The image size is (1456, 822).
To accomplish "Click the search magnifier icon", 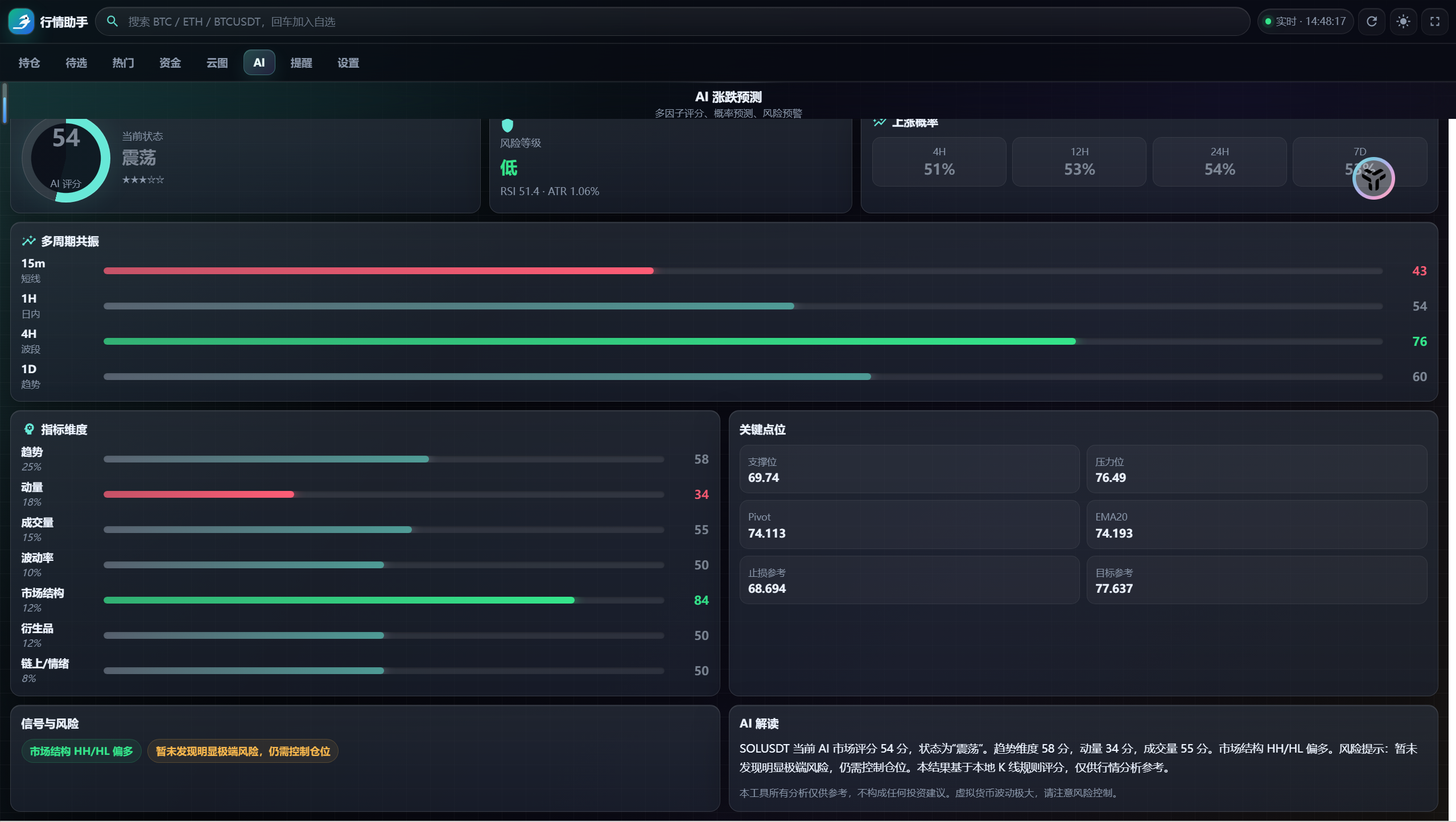I will tap(112, 22).
